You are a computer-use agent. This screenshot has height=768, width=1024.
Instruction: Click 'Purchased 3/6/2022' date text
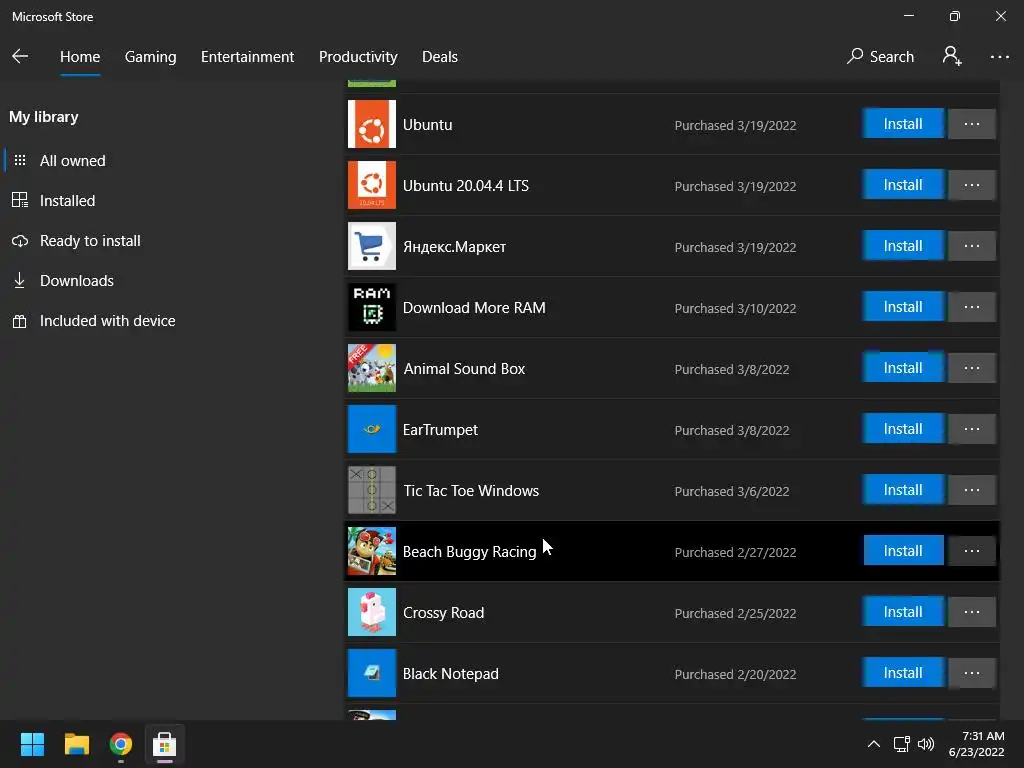pos(731,491)
